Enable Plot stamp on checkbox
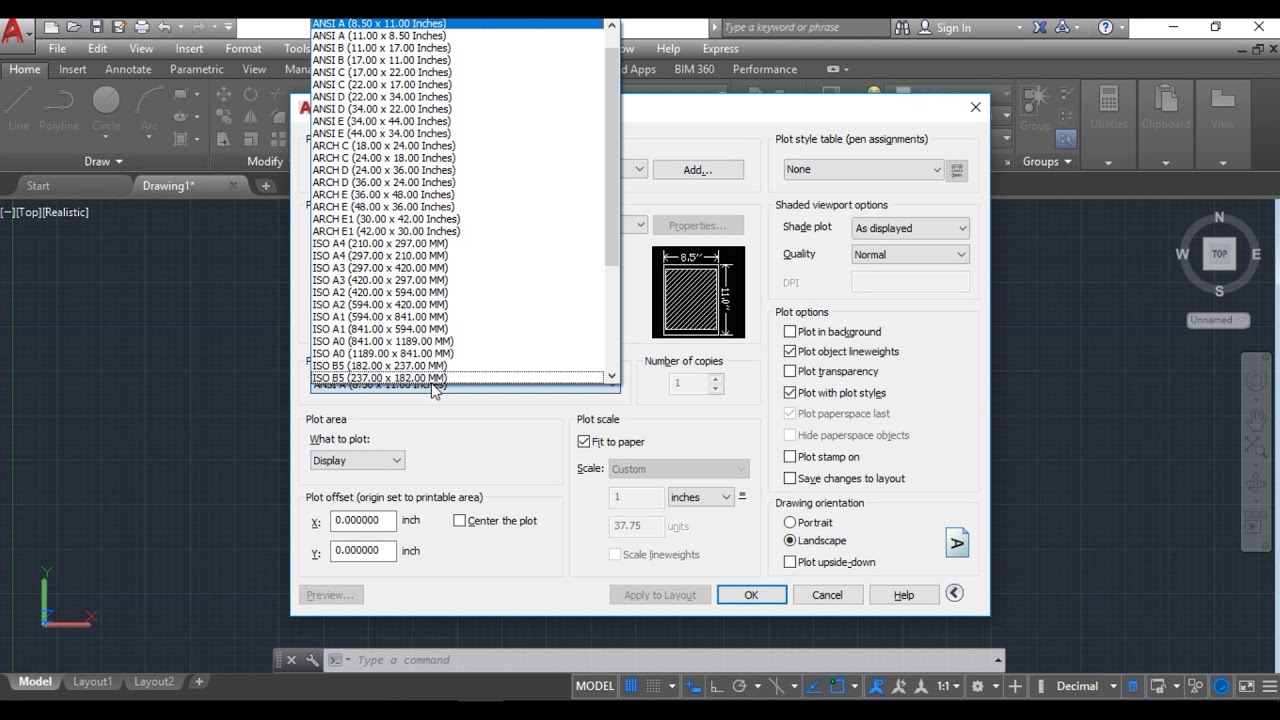This screenshot has width=1280, height=720. pyautogui.click(x=790, y=457)
